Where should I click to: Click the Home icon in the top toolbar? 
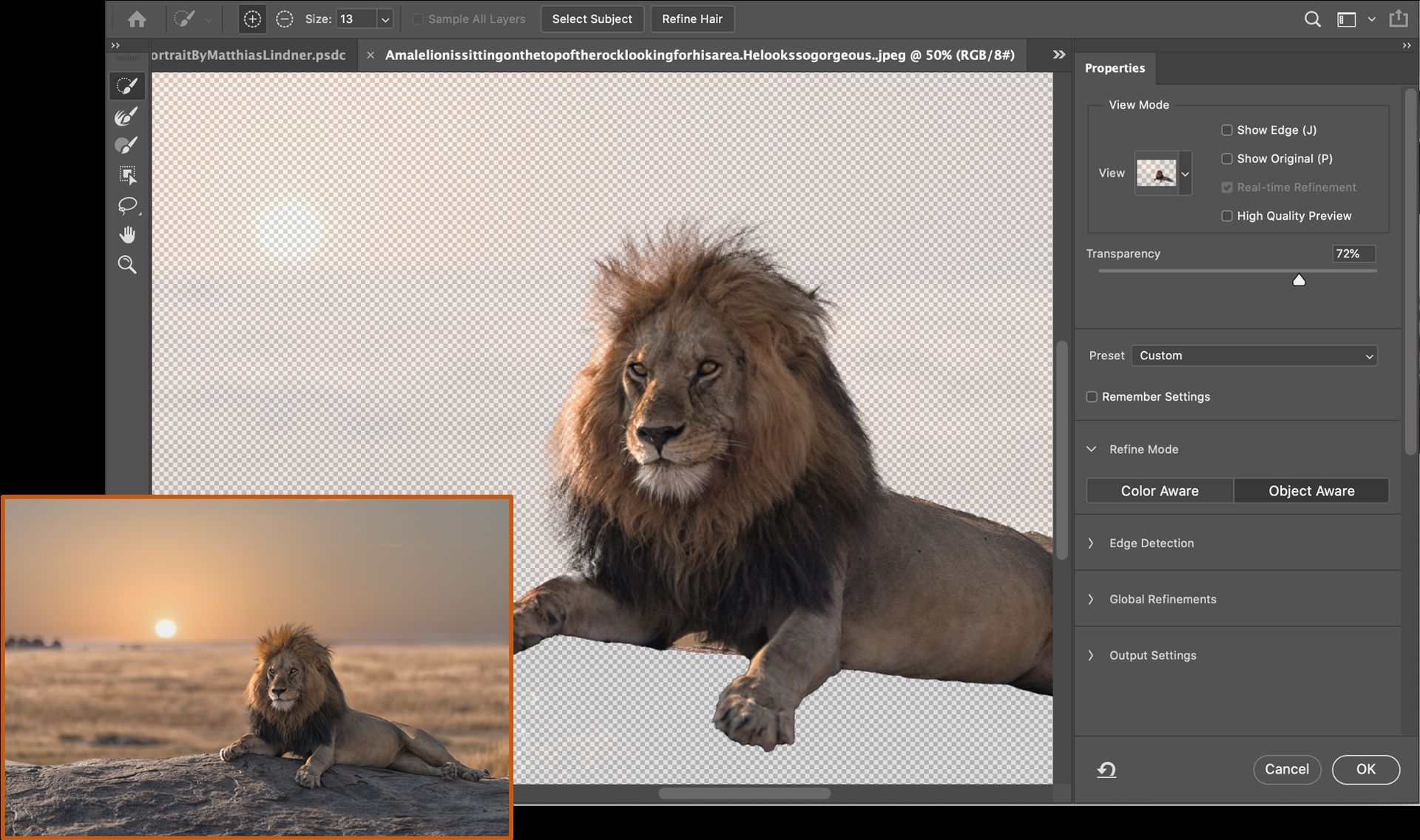pyautogui.click(x=136, y=18)
